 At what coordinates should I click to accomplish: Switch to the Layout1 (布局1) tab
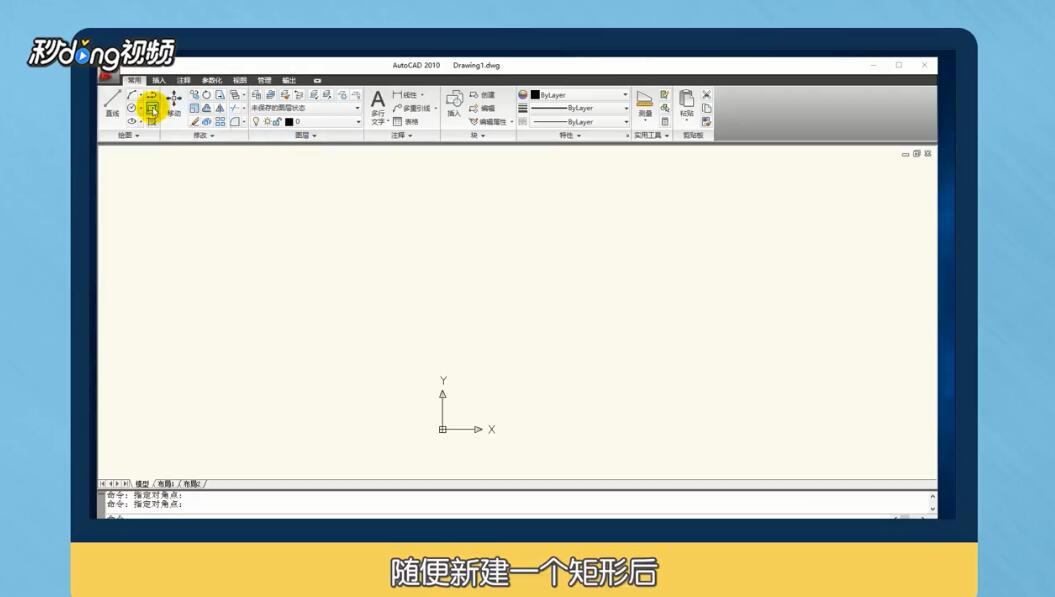[x=165, y=484]
